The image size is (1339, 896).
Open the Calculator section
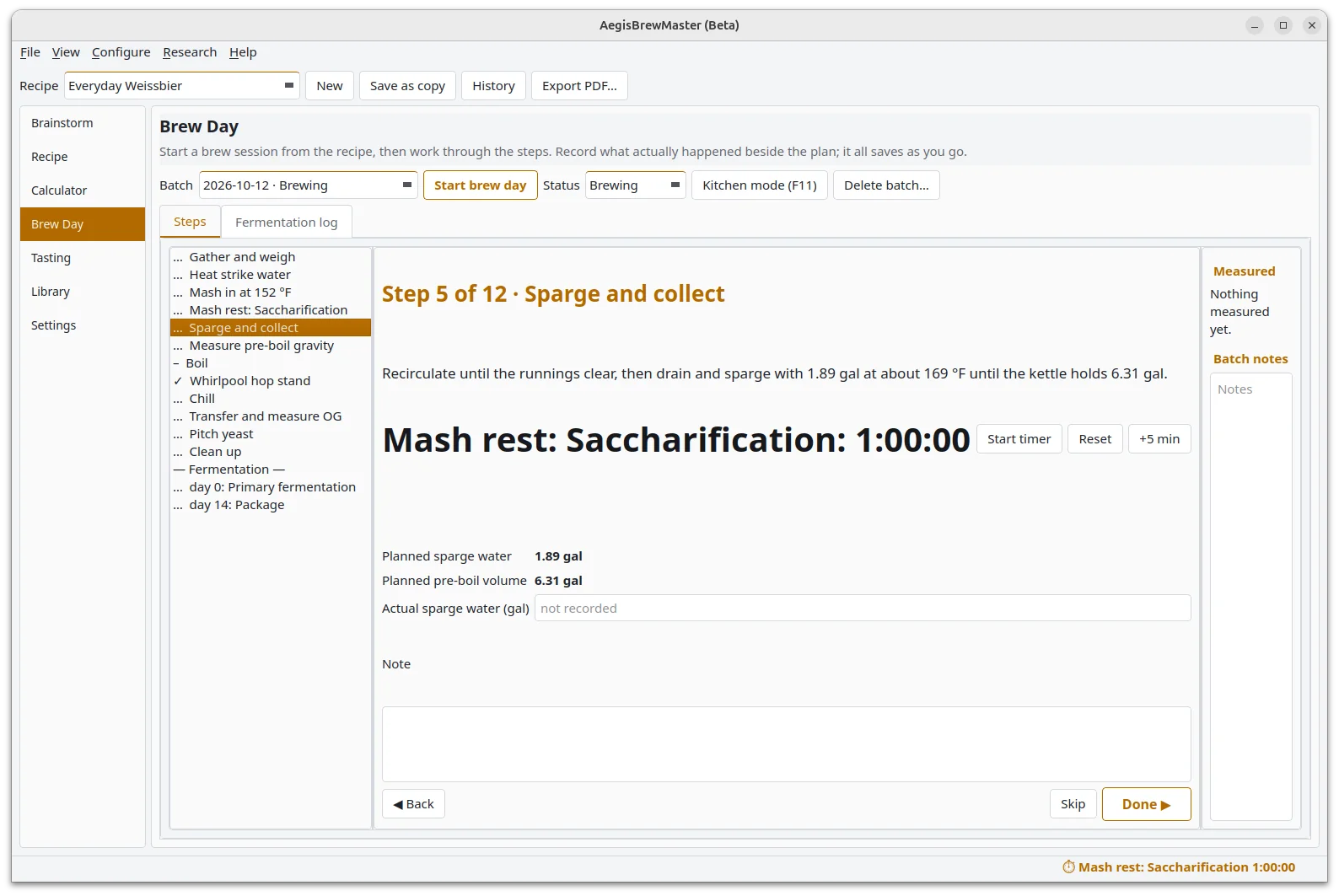coord(83,190)
